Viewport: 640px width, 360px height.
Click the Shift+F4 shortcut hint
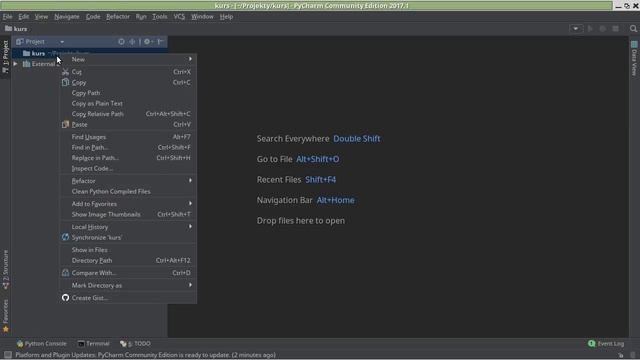click(320, 180)
